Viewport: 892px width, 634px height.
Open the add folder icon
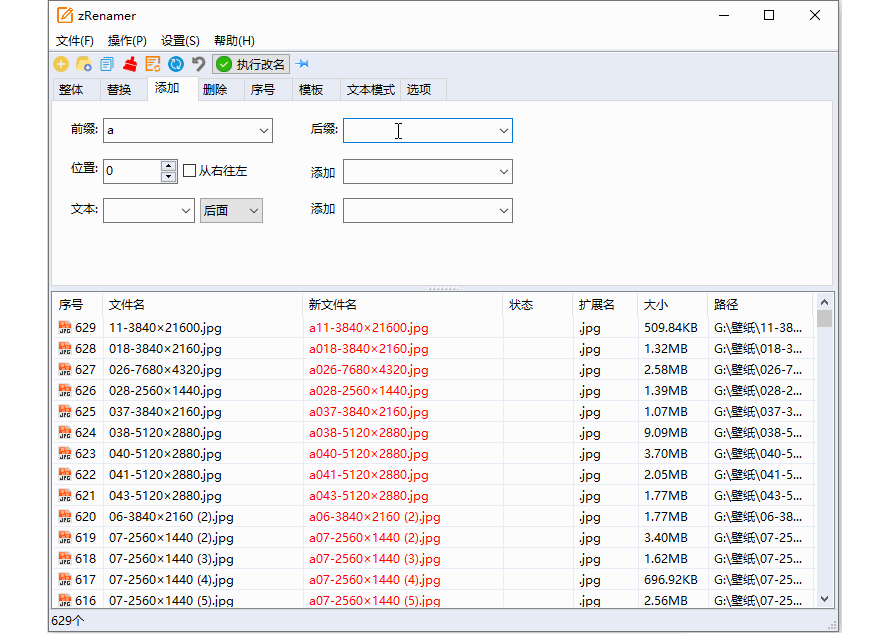[x=82, y=63]
